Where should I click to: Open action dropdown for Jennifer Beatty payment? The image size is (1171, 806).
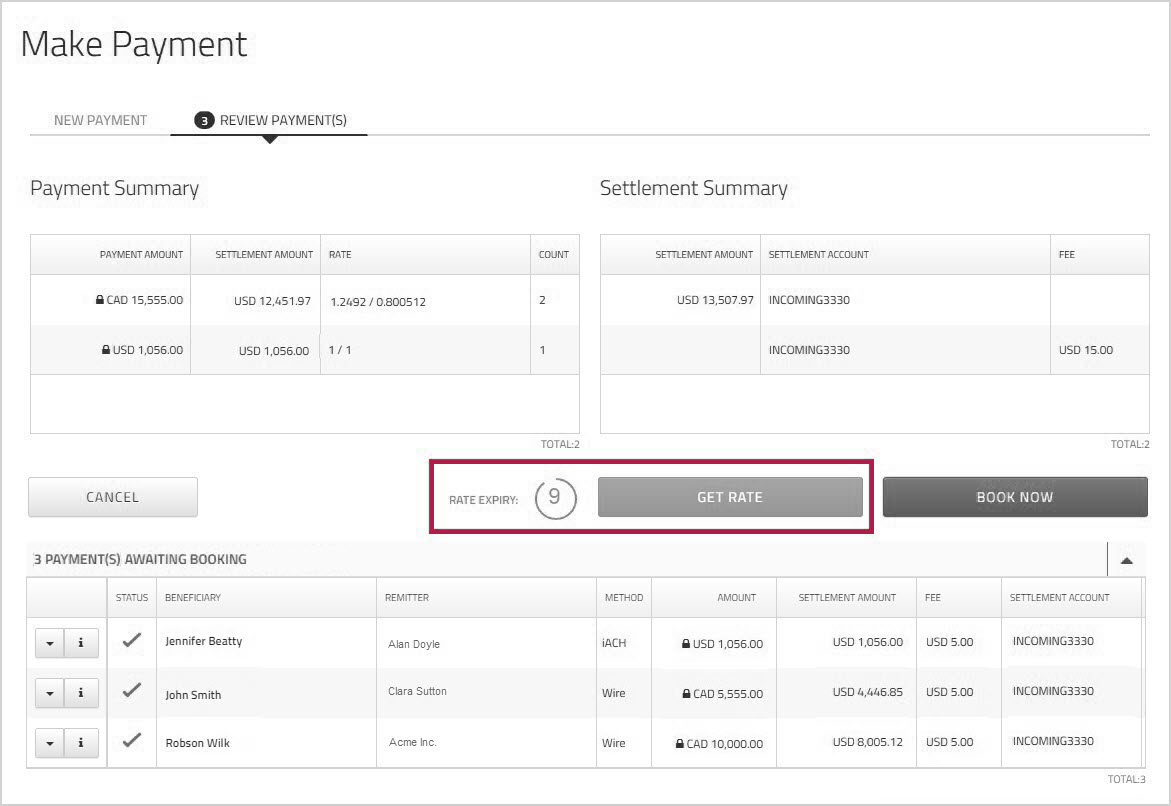click(x=50, y=643)
